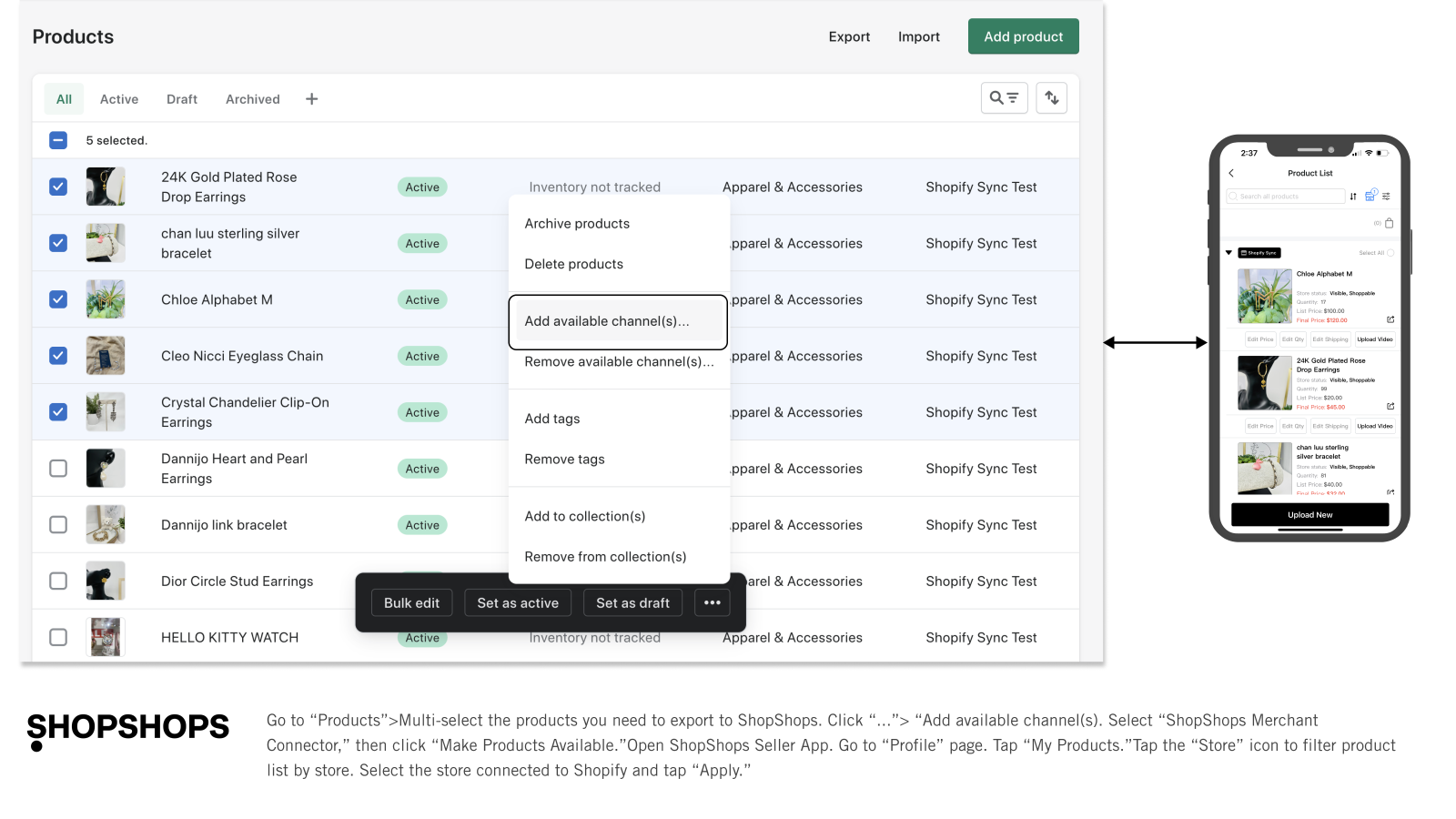Collapse the Shopify Sync group triangle
Screen dimensions: 1456x819
(x=1228, y=253)
